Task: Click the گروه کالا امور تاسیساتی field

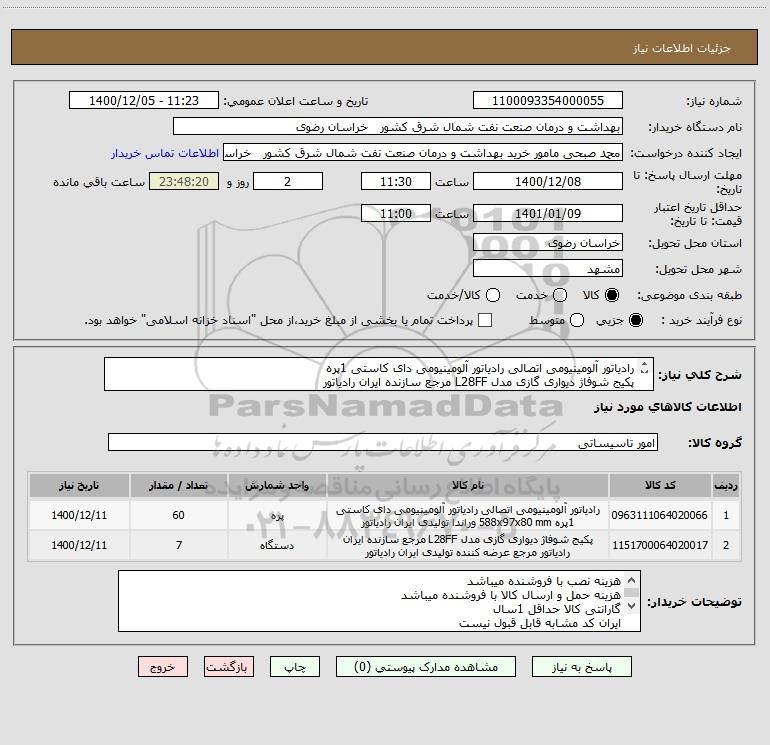Action: coord(383,442)
